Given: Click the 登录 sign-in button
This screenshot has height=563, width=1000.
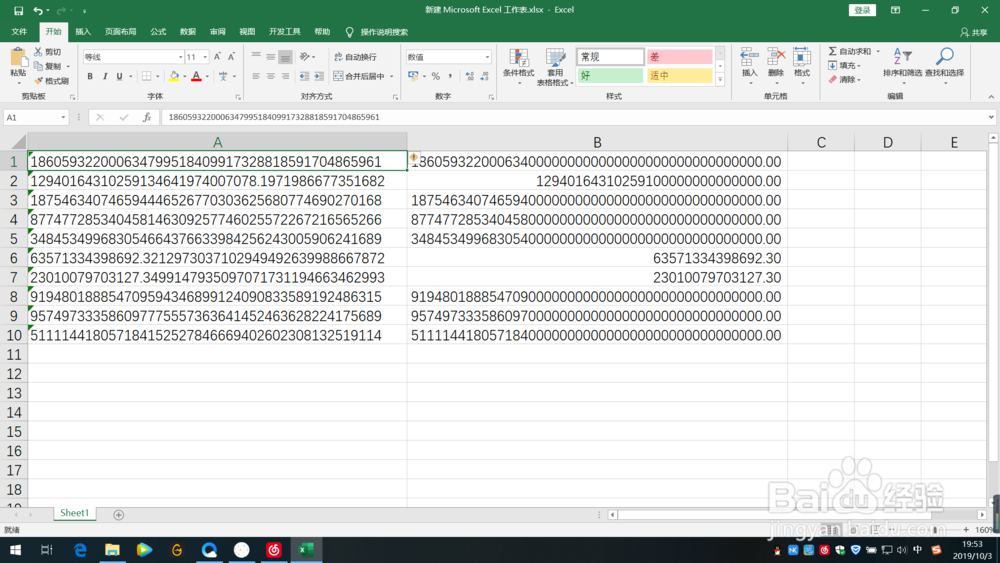Looking at the screenshot, I should [862, 10].
